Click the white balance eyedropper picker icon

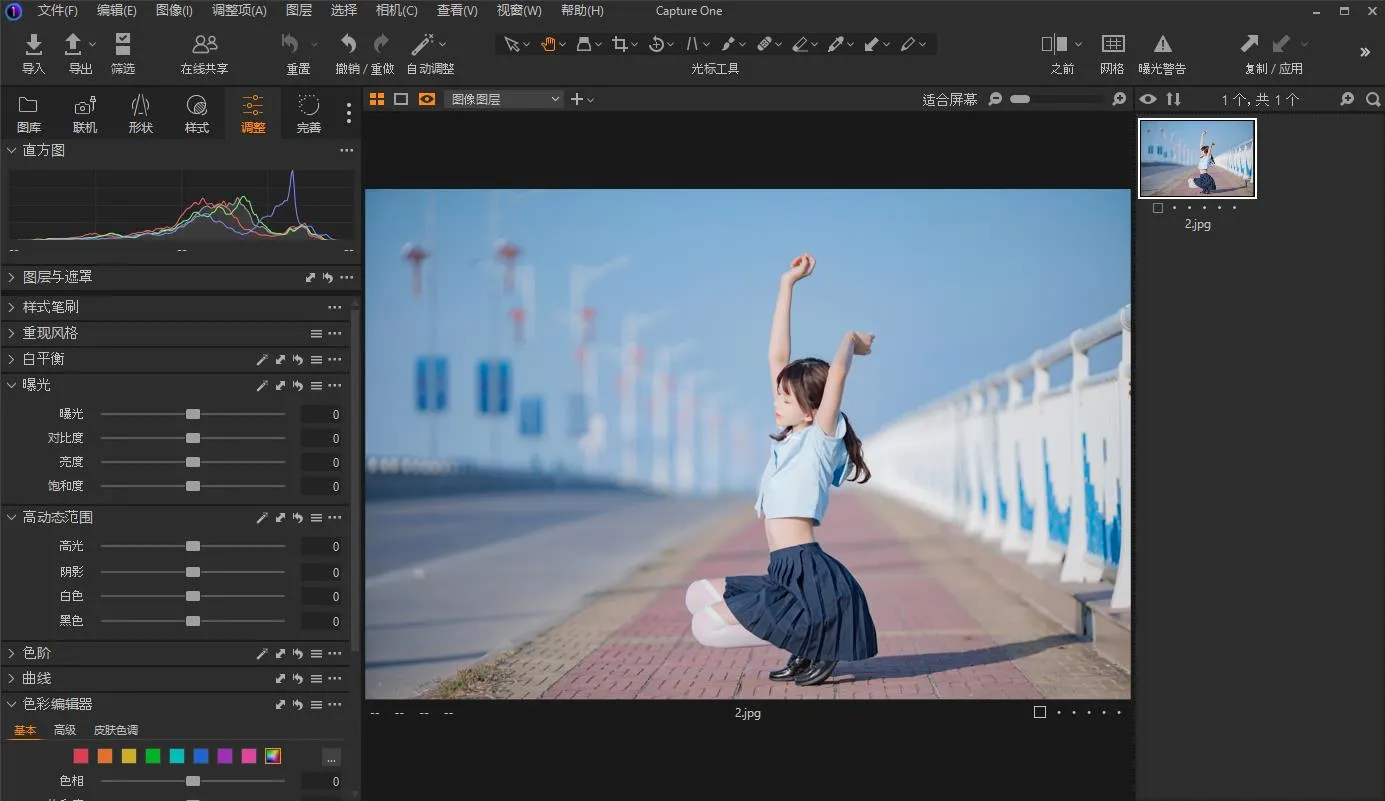point(262,360)
